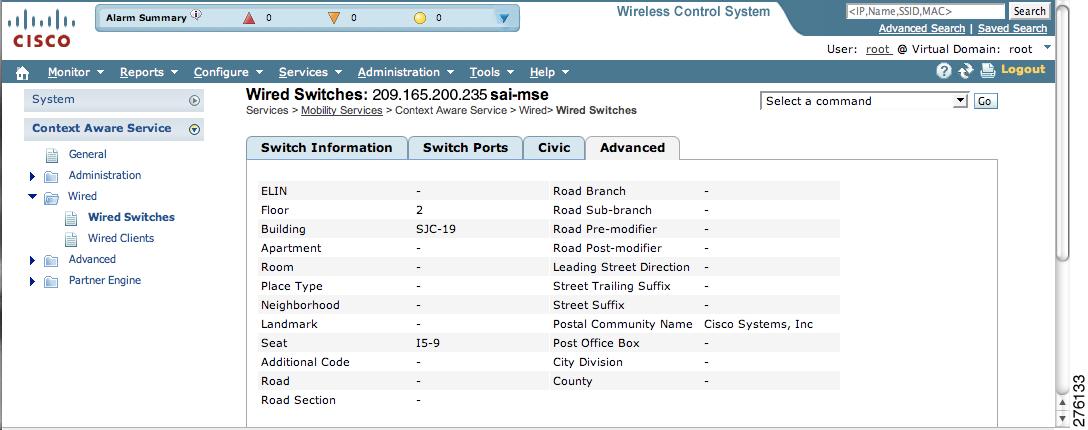Switch to the Civic tab
Screen dimensions: 1088x430
554,148
